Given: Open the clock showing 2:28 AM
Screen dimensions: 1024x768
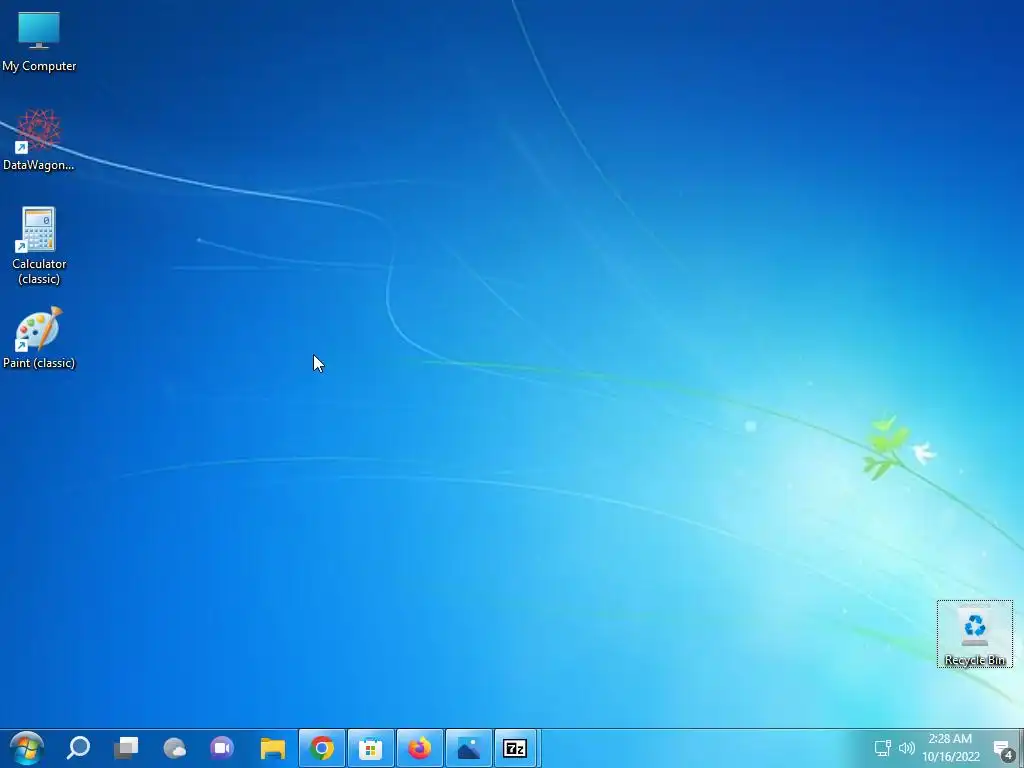Looking at the screenshot, I should (950, 739).
